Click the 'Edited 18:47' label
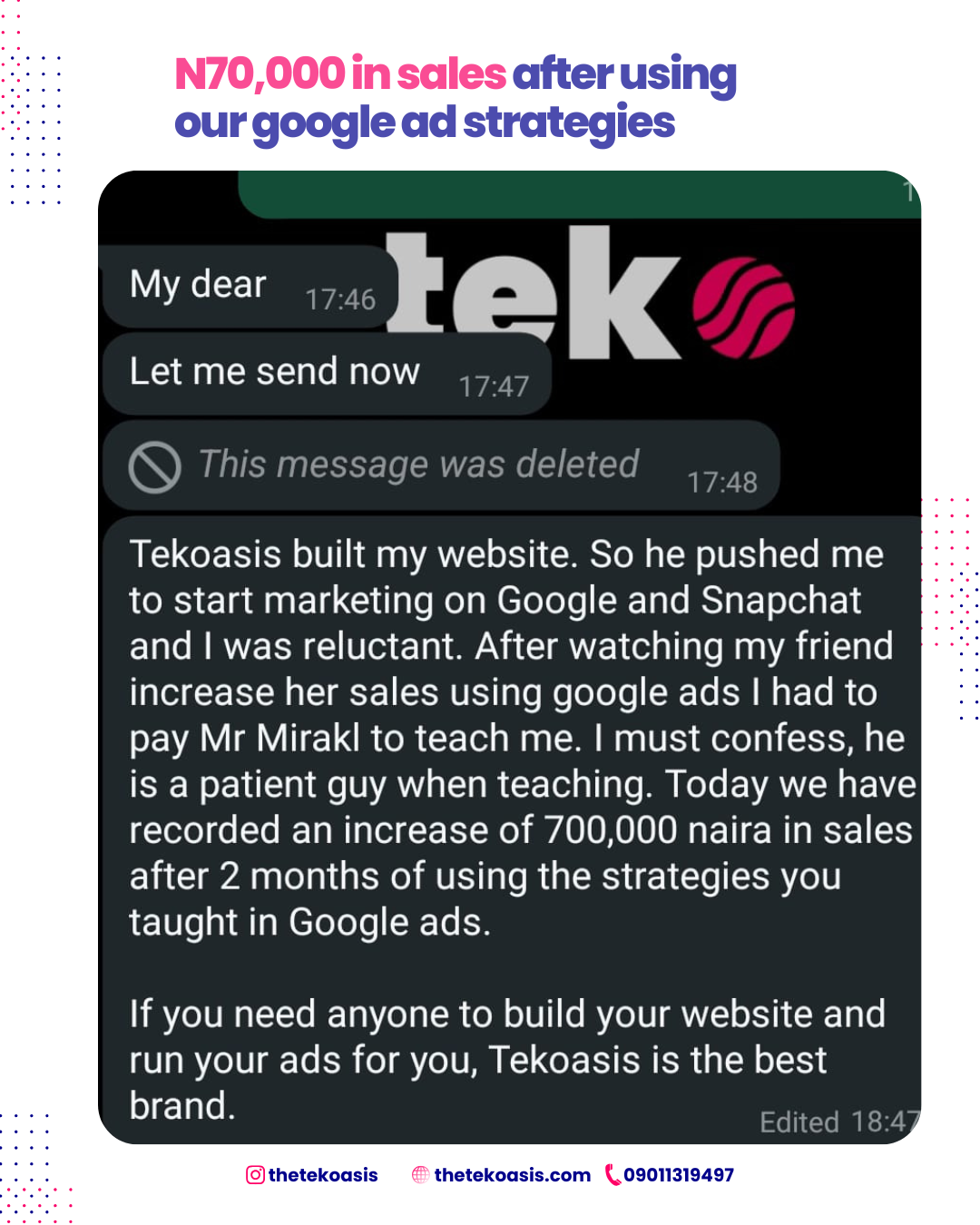Viewport: 980px width, 1225px height. [838, 1122]
